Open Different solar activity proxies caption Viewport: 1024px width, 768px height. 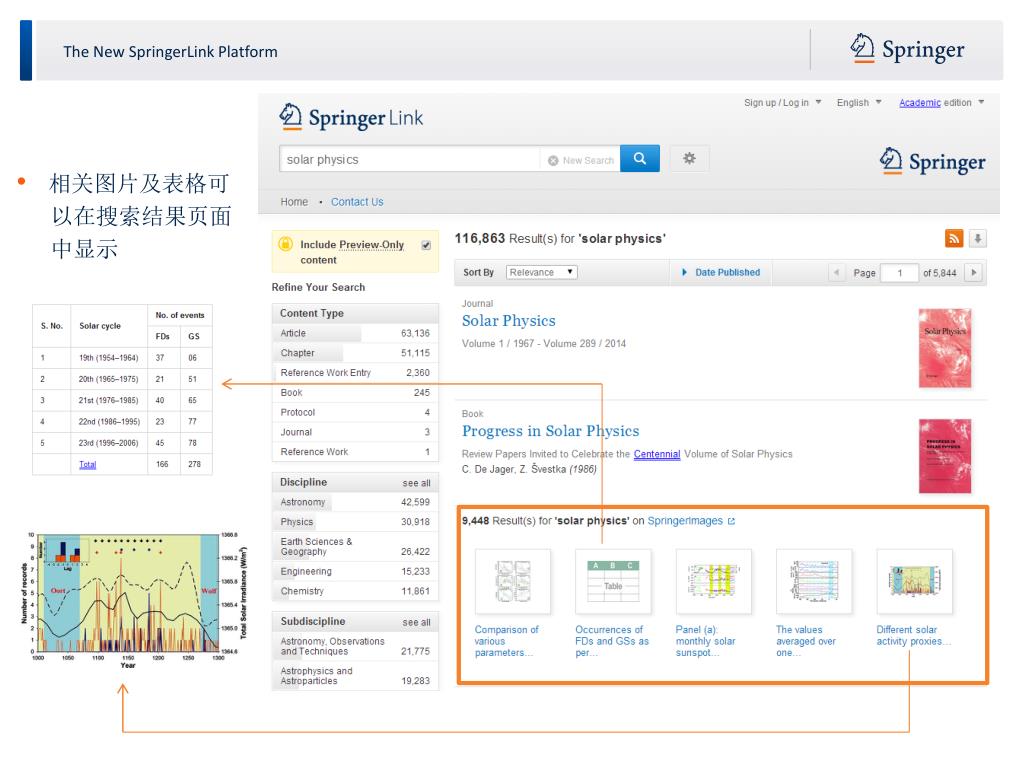(x=913, y=635)
